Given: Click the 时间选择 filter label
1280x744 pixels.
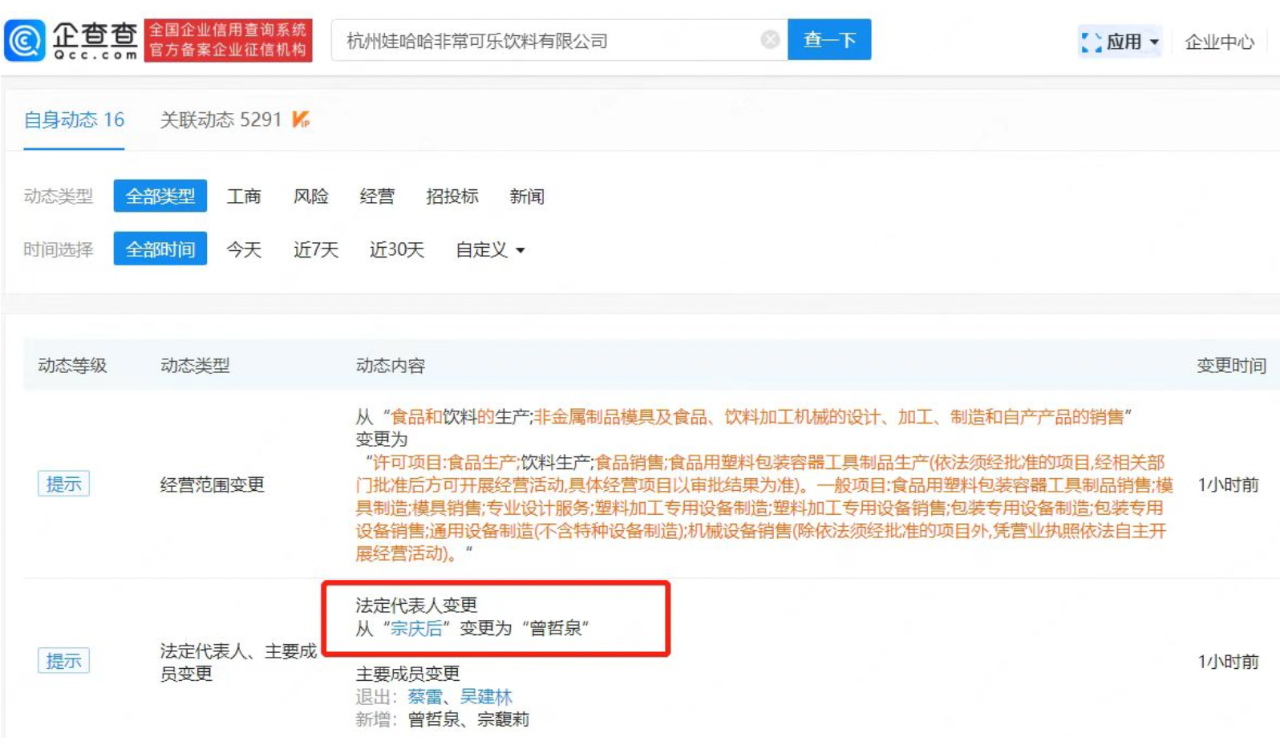Looking at the screenshot, I should 58,250.
